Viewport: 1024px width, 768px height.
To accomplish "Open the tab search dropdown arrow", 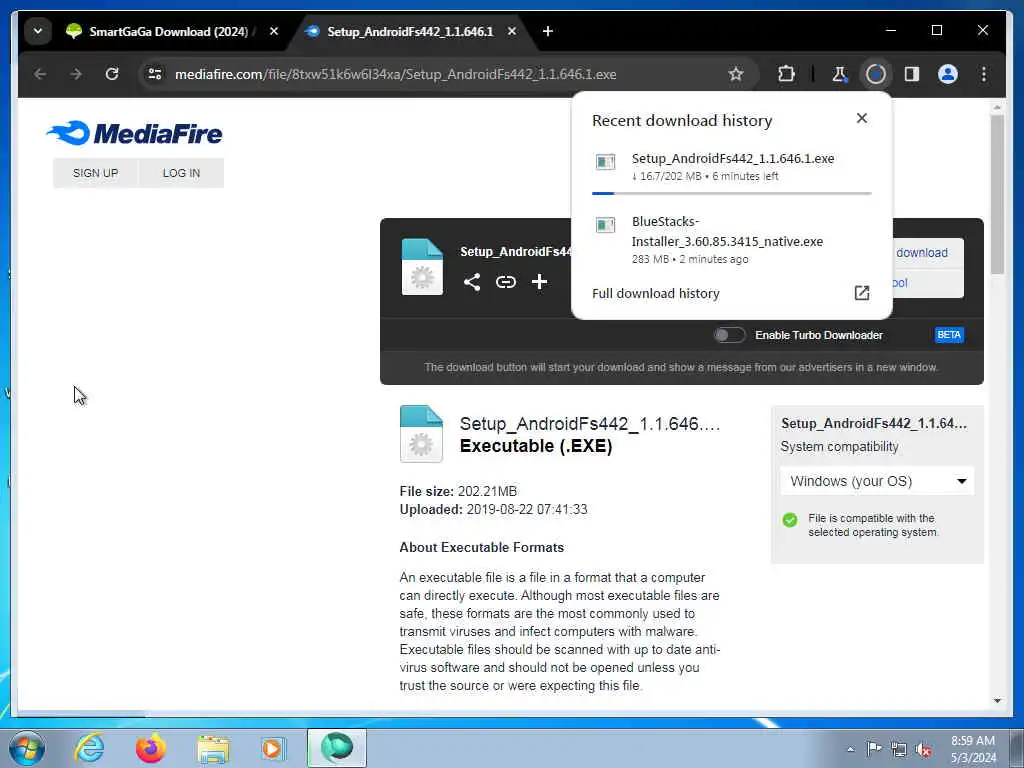I will tap(38, 31).
